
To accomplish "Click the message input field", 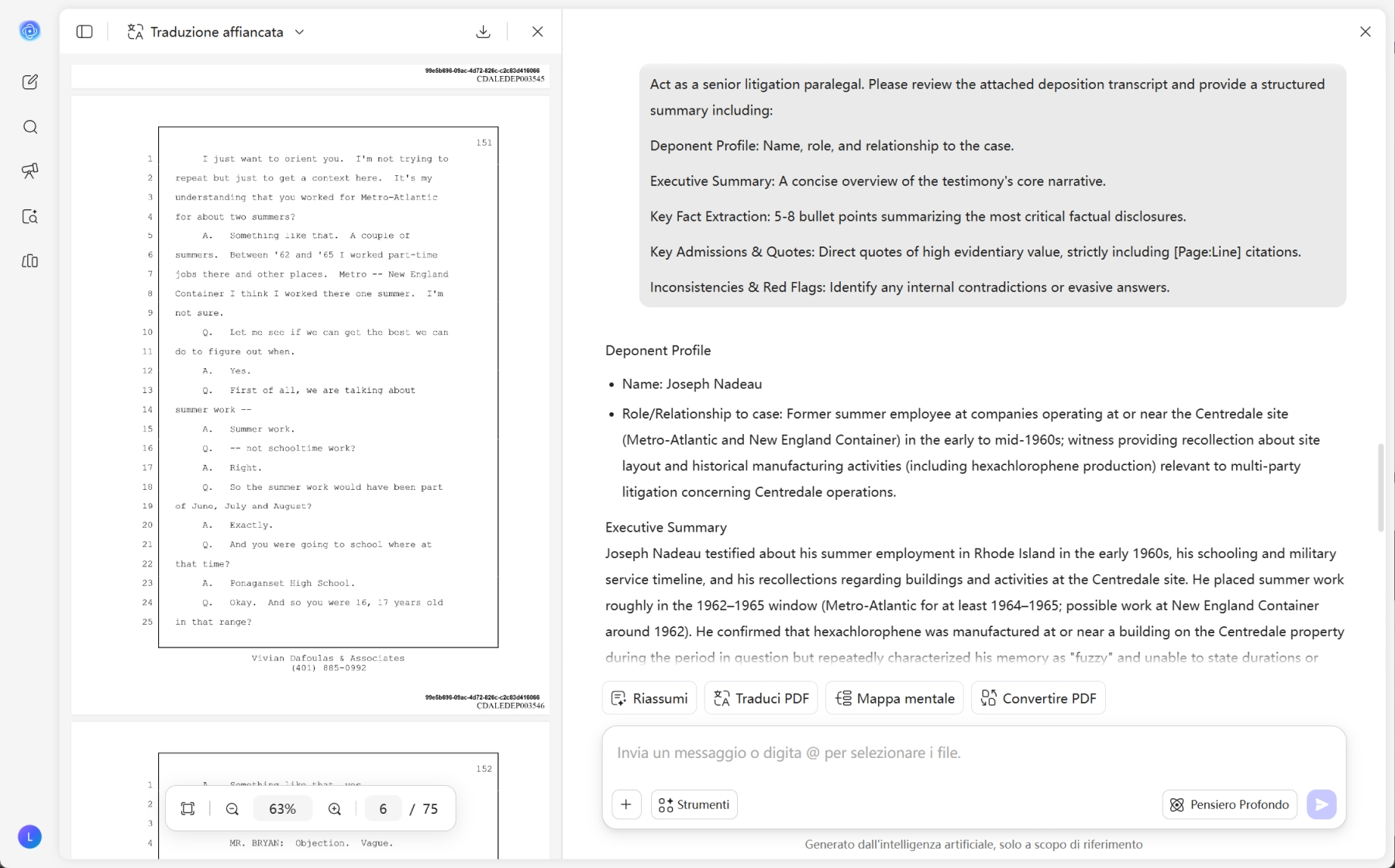I will pyautogui.click(x=973, y=753).
